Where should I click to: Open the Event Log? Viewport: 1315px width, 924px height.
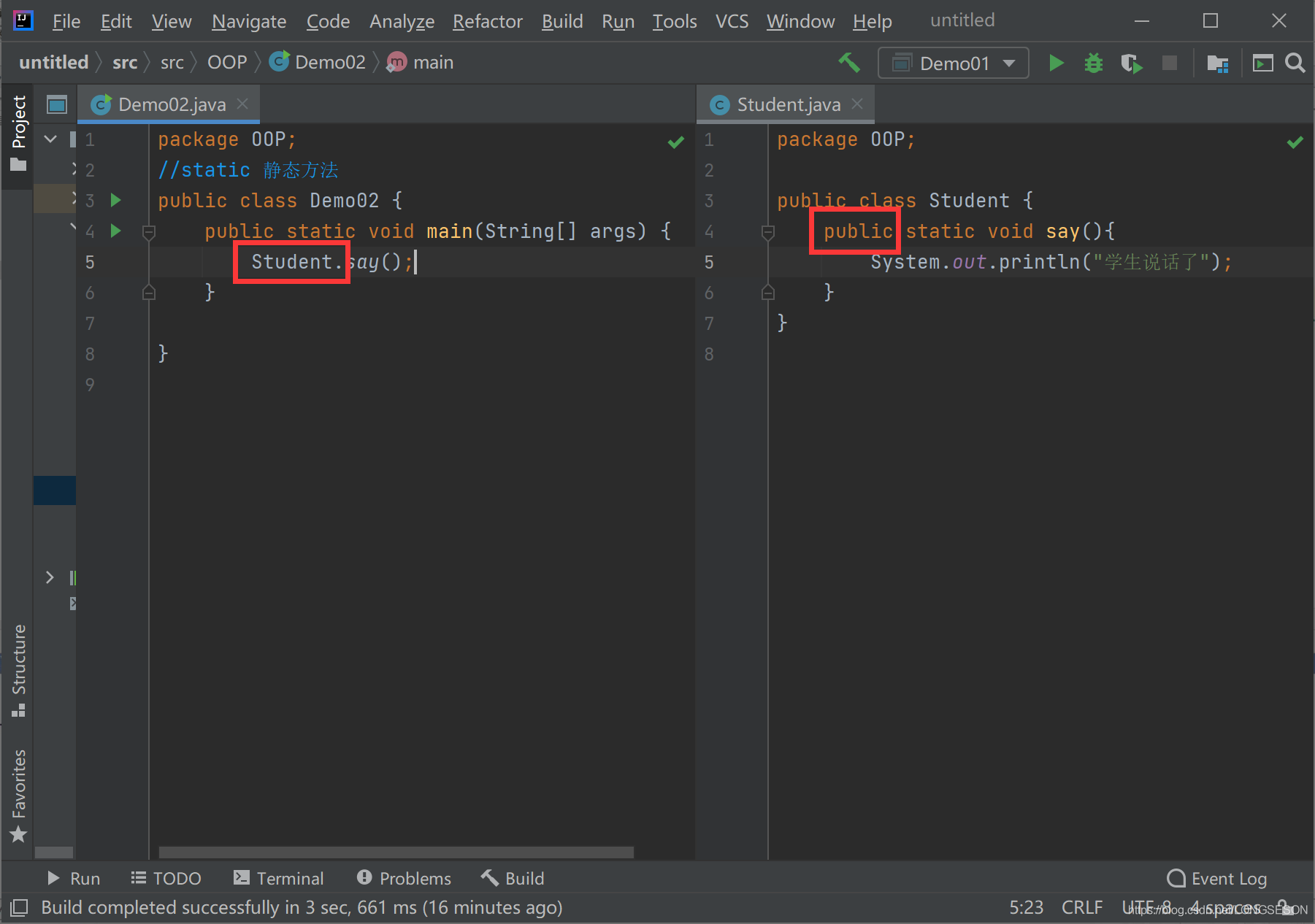coord(1217,878)
